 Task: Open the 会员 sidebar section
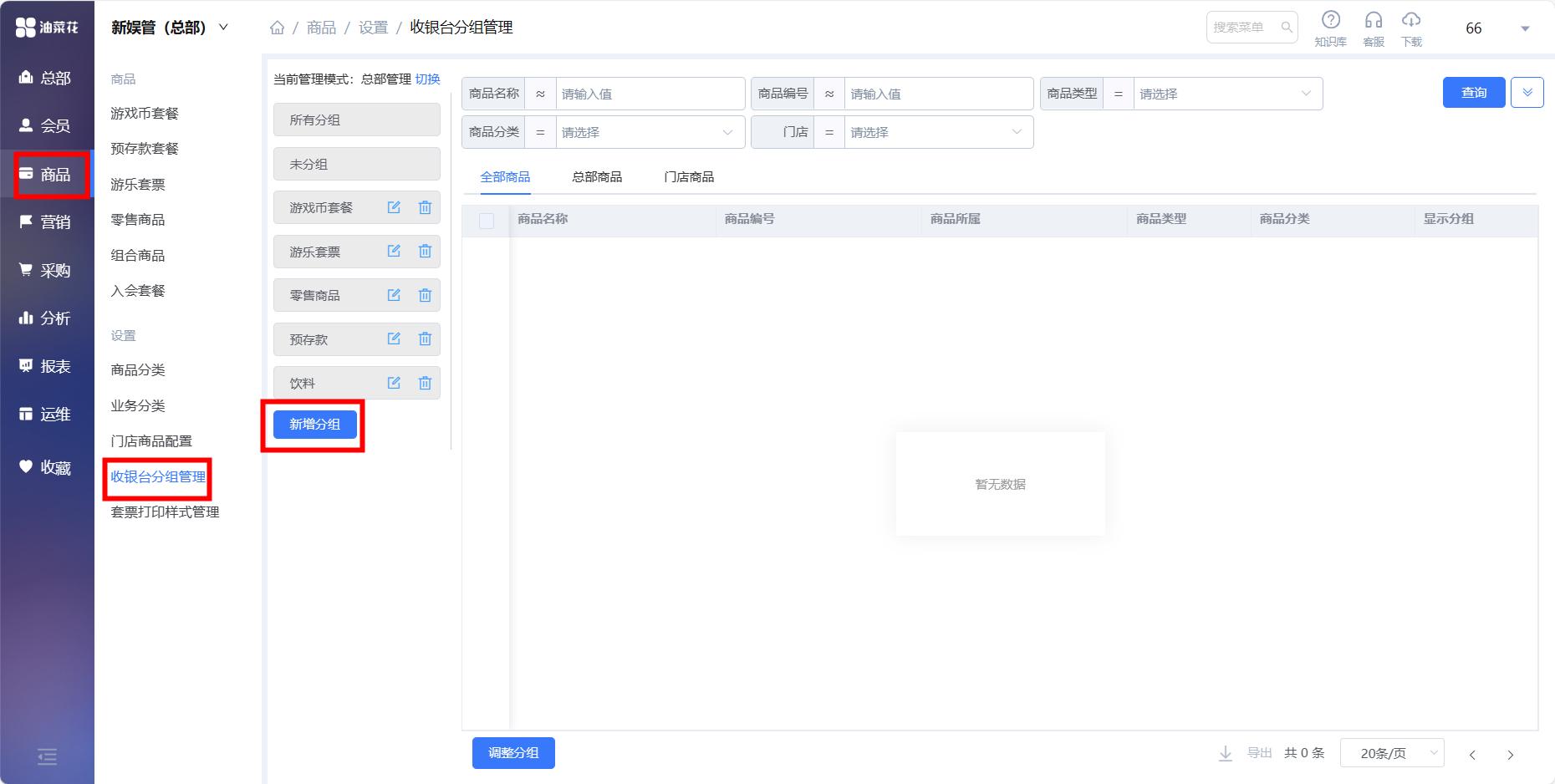[x=46, y=126]
